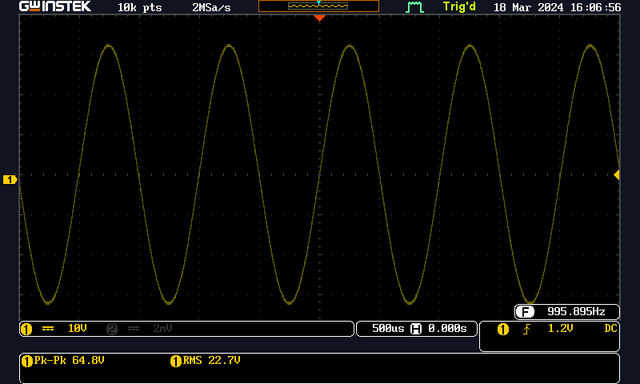640x384 pixels.
Task: Click the orange trigger position marker
Action: click(319, 18)
